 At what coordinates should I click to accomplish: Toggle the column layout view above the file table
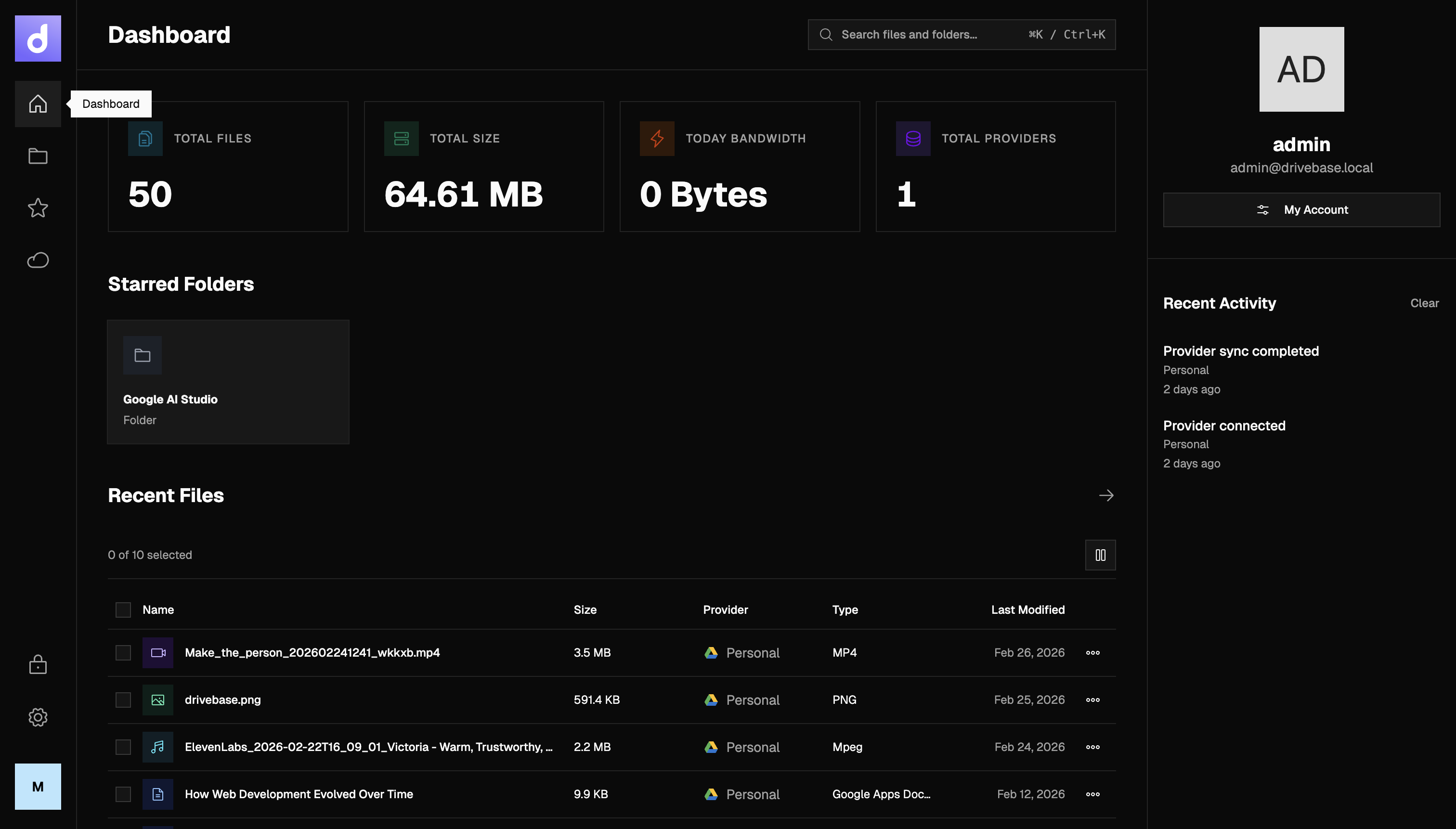[1100, 555]
